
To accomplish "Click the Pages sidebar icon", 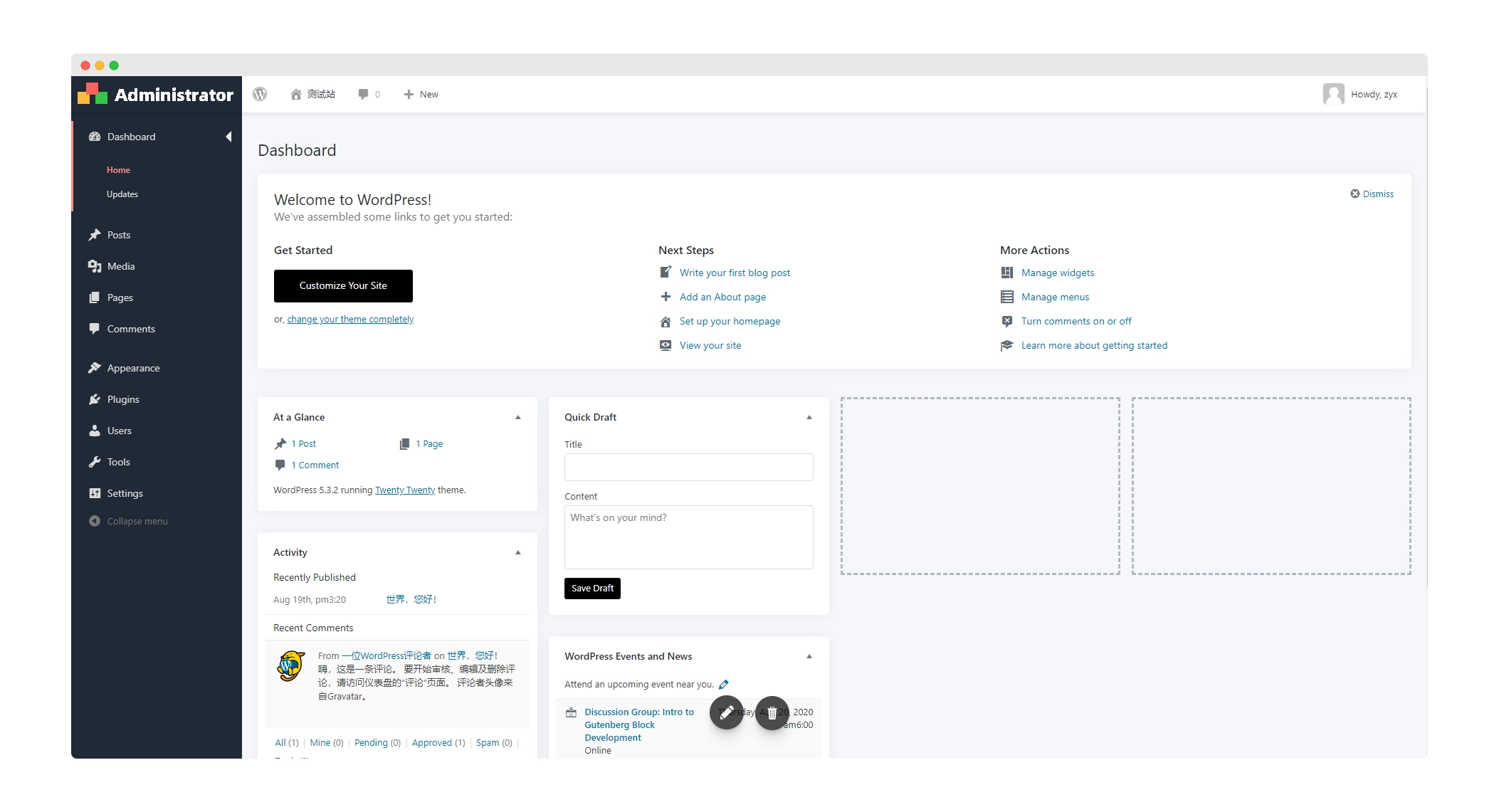I will pyautogui.click(x=95, y=297).
